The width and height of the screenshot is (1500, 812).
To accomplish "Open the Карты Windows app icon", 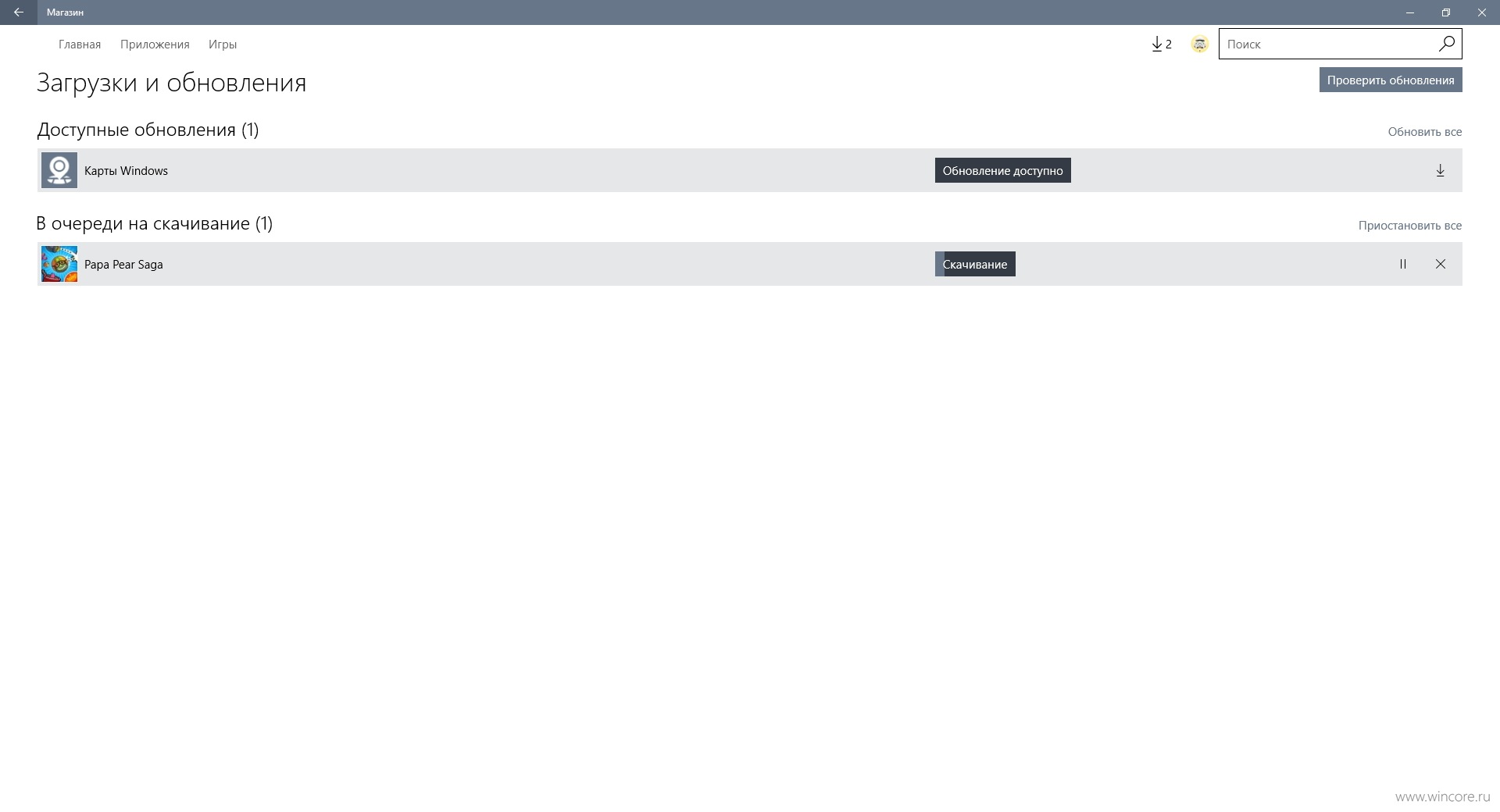I will [59, 170].
